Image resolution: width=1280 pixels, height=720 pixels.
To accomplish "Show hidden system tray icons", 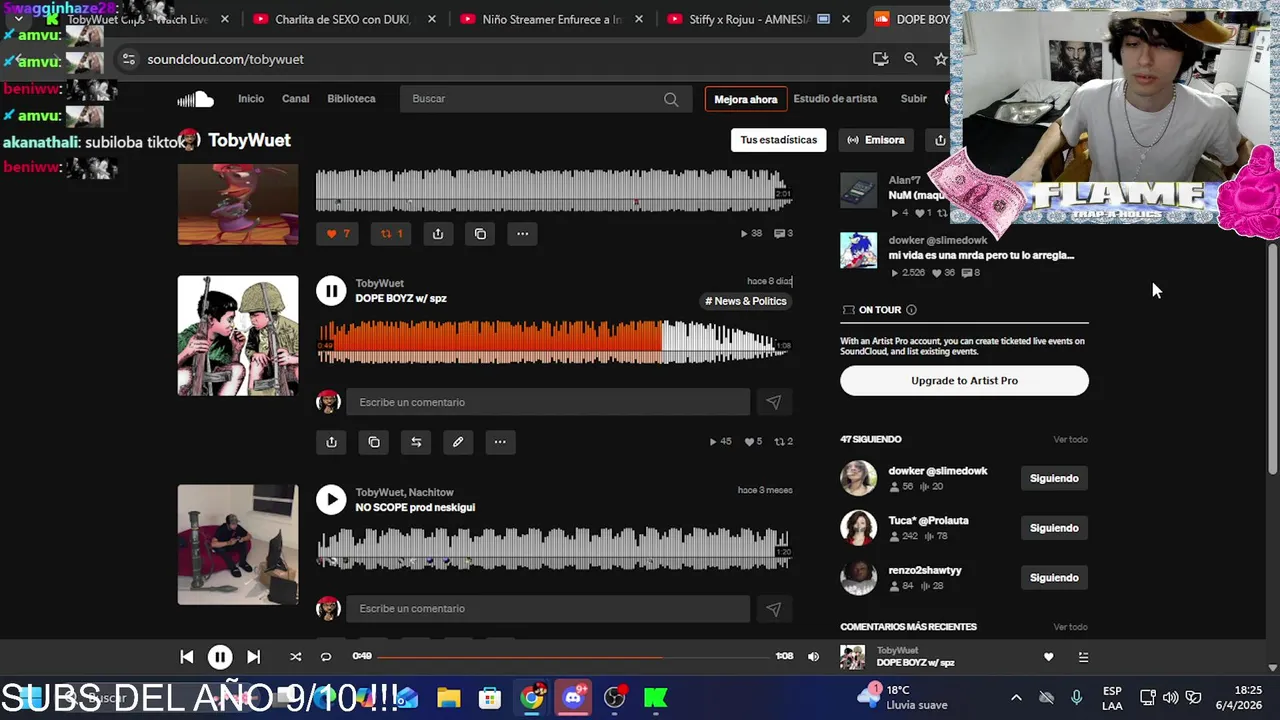I will pos(1016,697).
